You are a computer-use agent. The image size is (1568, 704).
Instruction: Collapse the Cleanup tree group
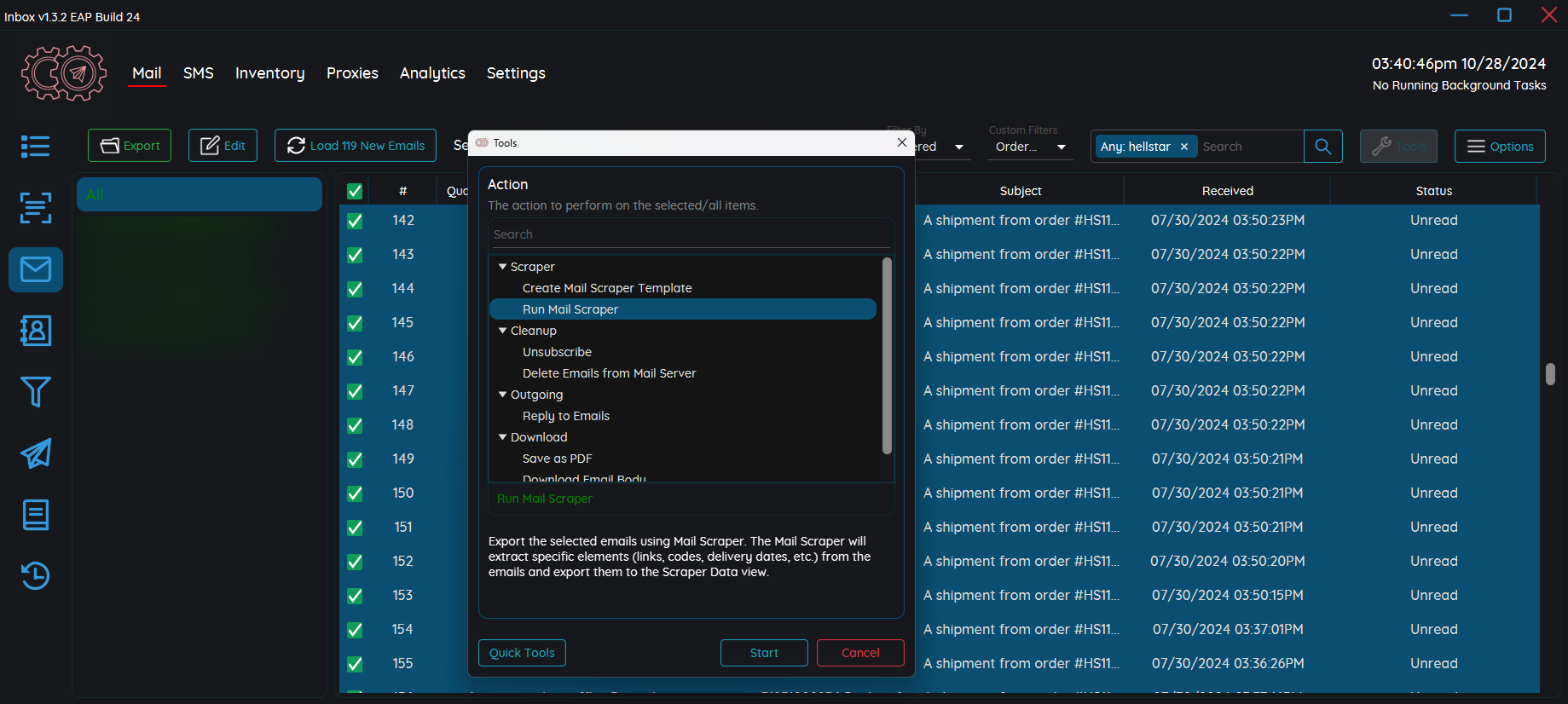[x=502, y=331]
